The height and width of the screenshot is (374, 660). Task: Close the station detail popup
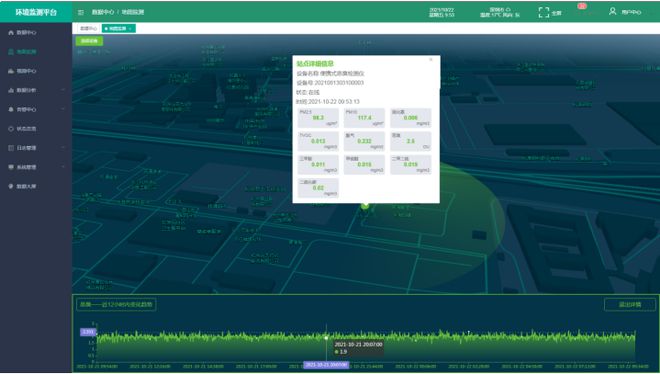click(x=431, y=60)
